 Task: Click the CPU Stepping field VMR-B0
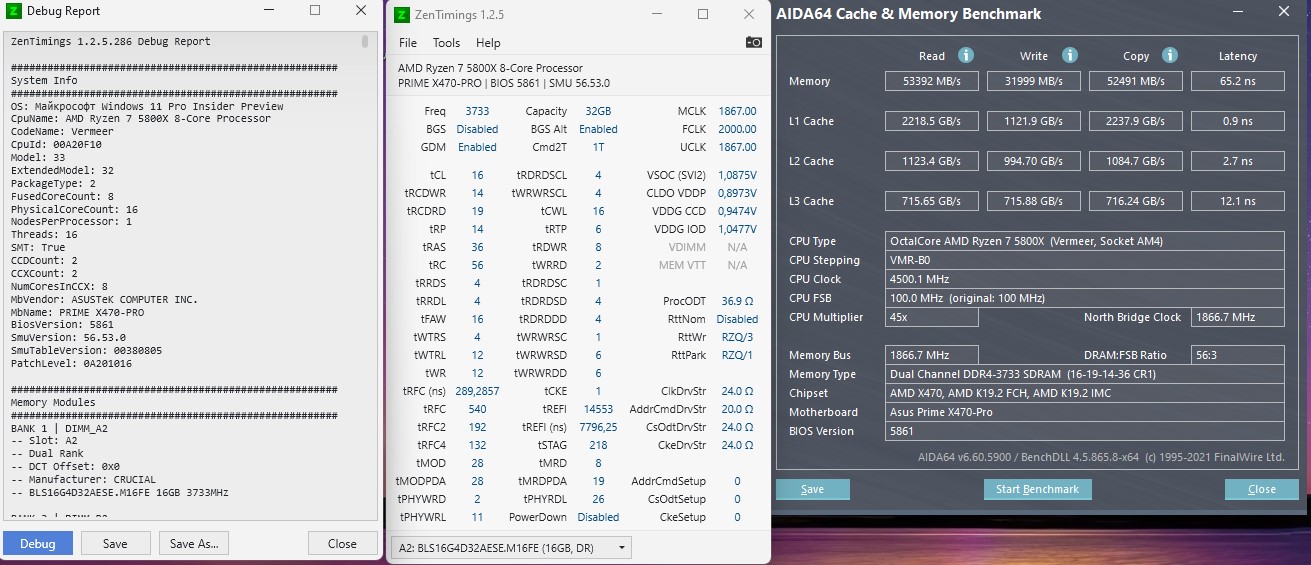point(1085,260)
